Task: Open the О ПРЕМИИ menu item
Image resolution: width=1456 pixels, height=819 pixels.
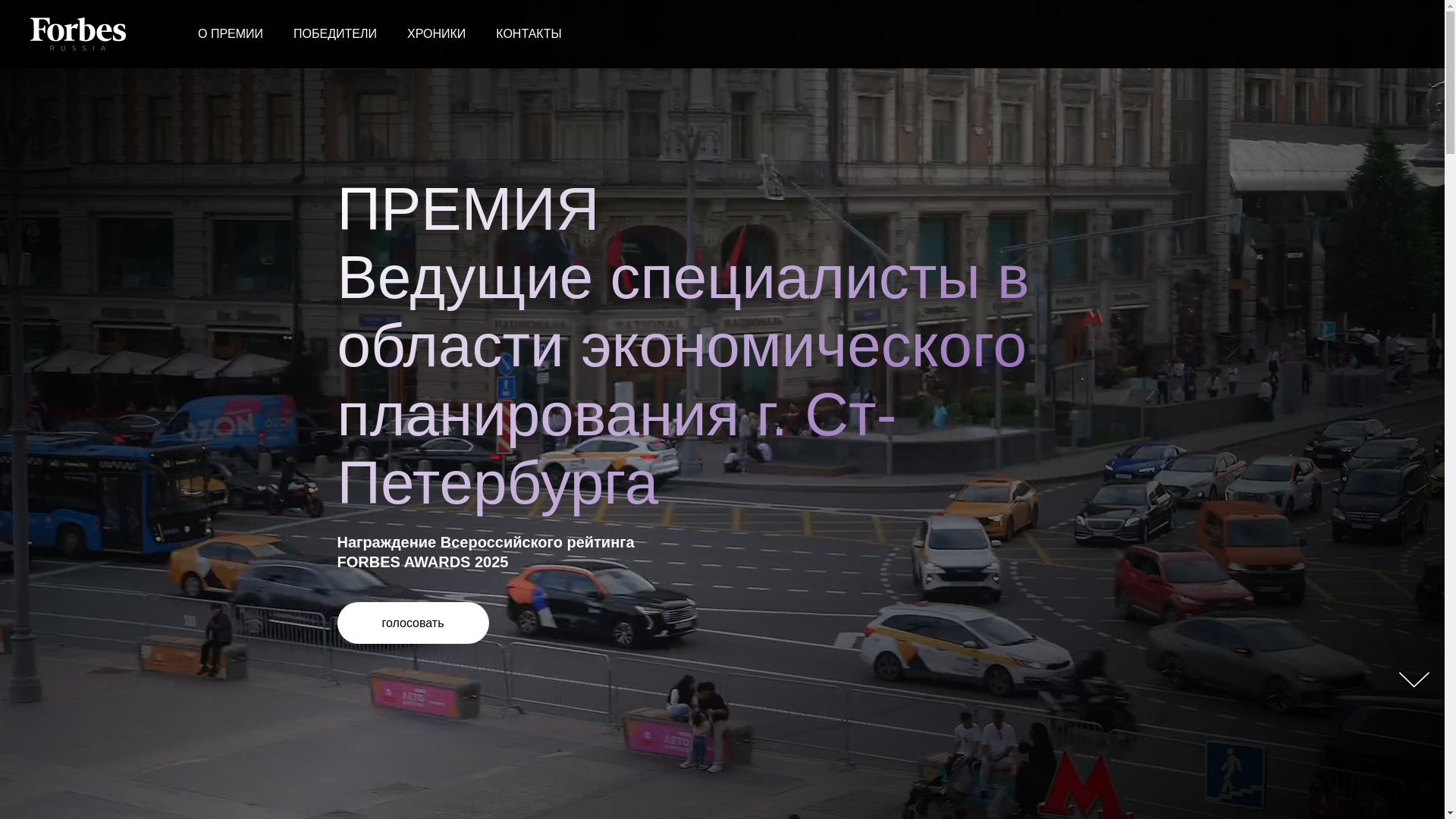Action: point(231,34)
